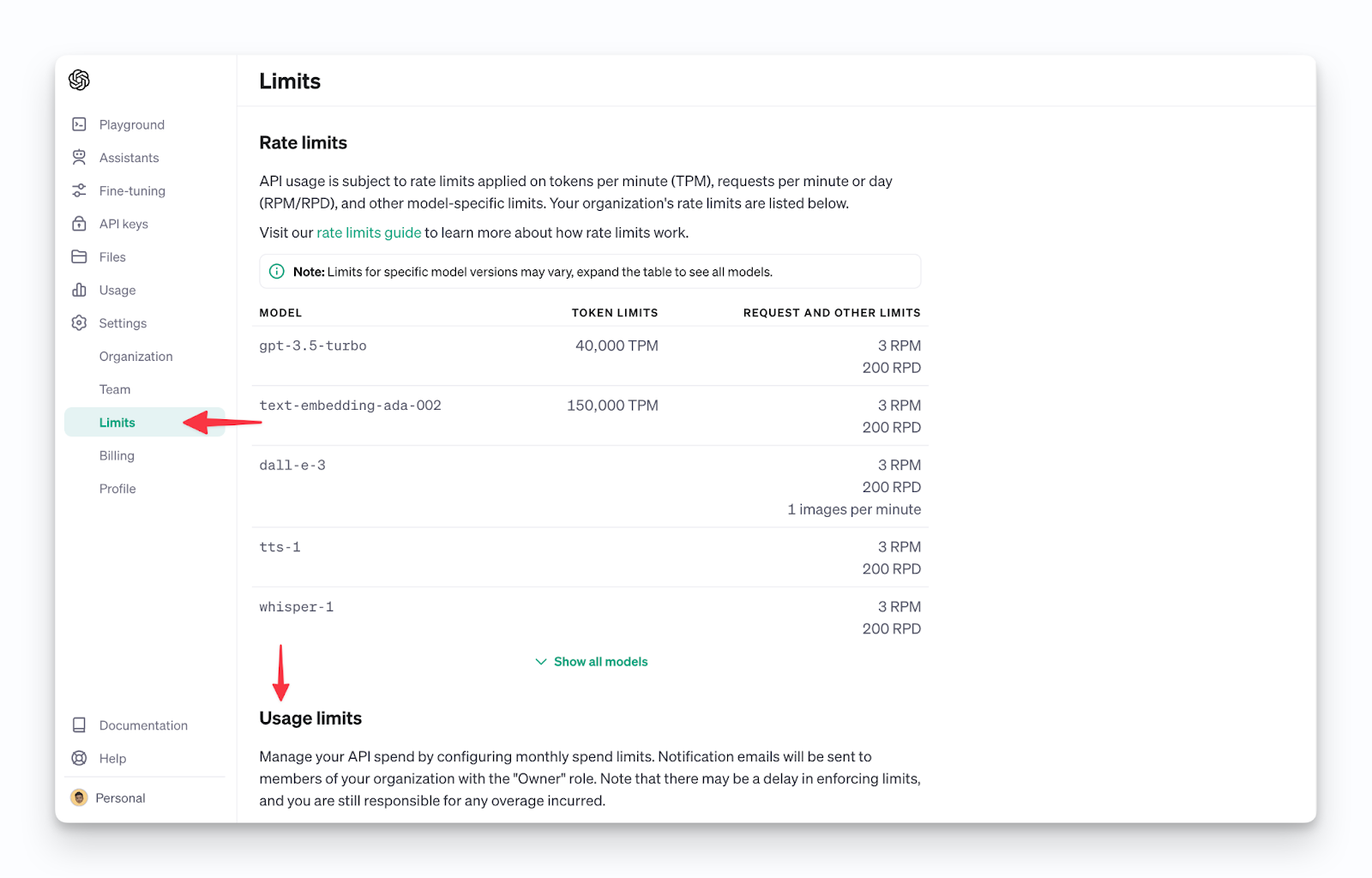
Task: Select the Limits sidebar item
Action: click(117, 423)
